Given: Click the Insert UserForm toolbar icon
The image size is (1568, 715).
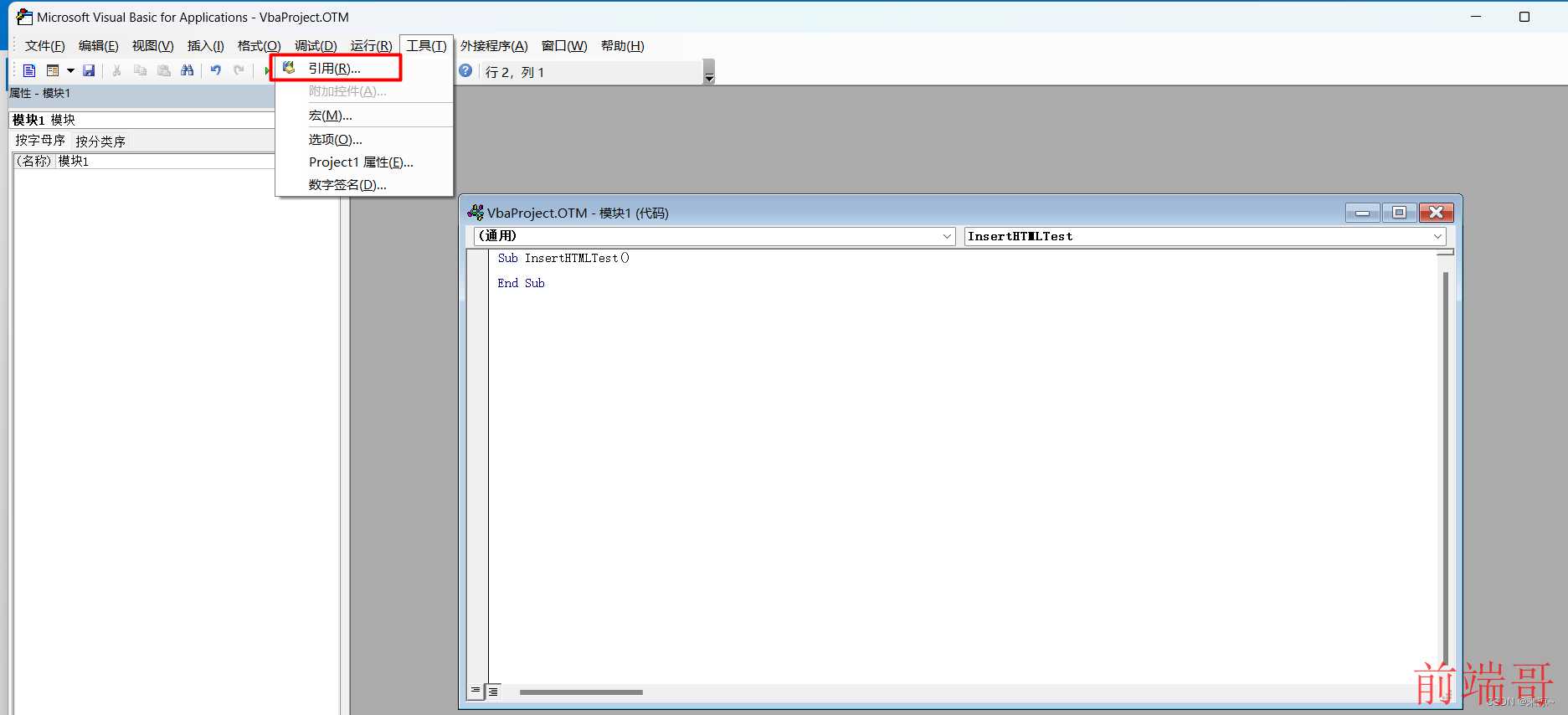Looking at the screenshot, I should [x=53, y=71].
